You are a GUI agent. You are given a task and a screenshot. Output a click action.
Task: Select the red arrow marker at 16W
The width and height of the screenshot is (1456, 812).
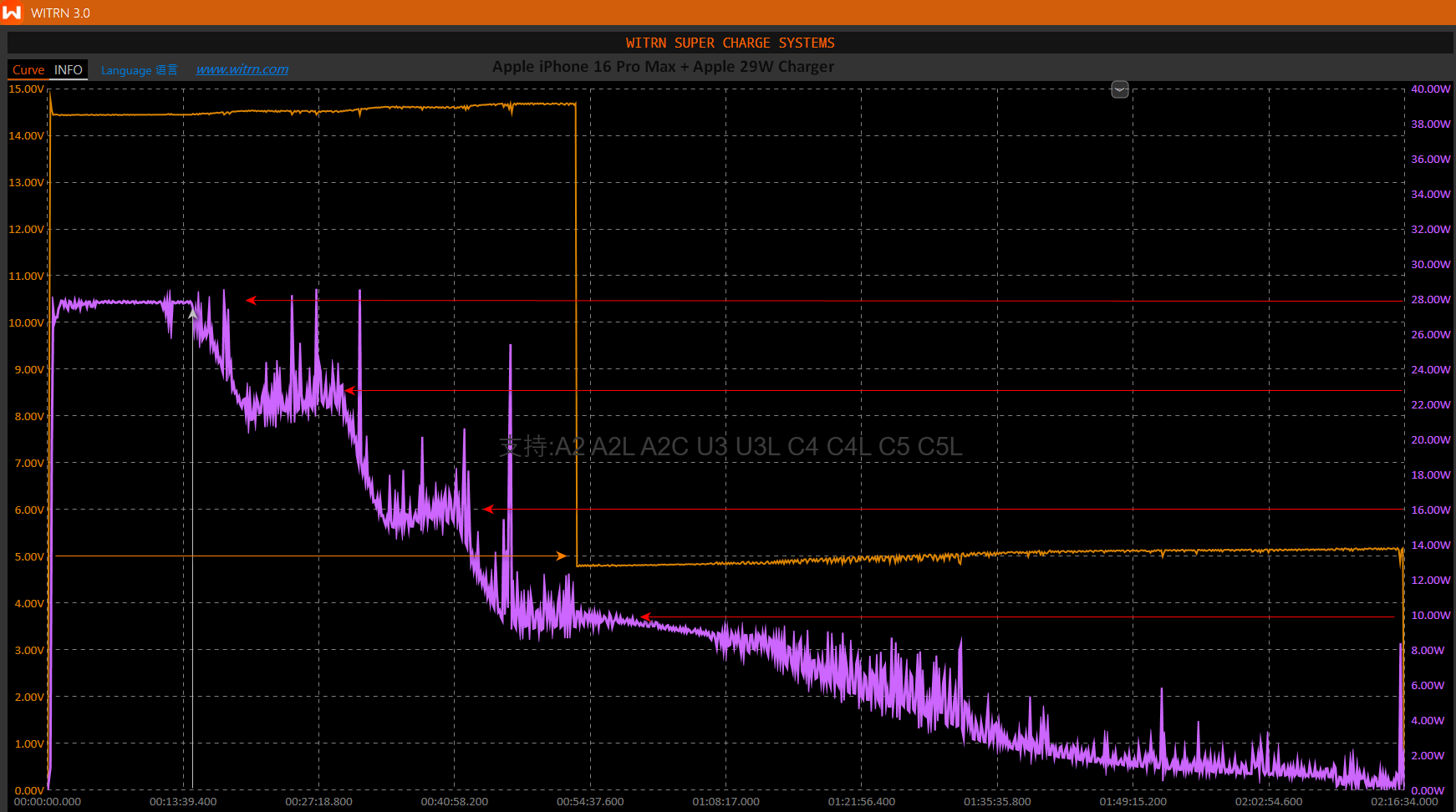click(x=488, y=509)
